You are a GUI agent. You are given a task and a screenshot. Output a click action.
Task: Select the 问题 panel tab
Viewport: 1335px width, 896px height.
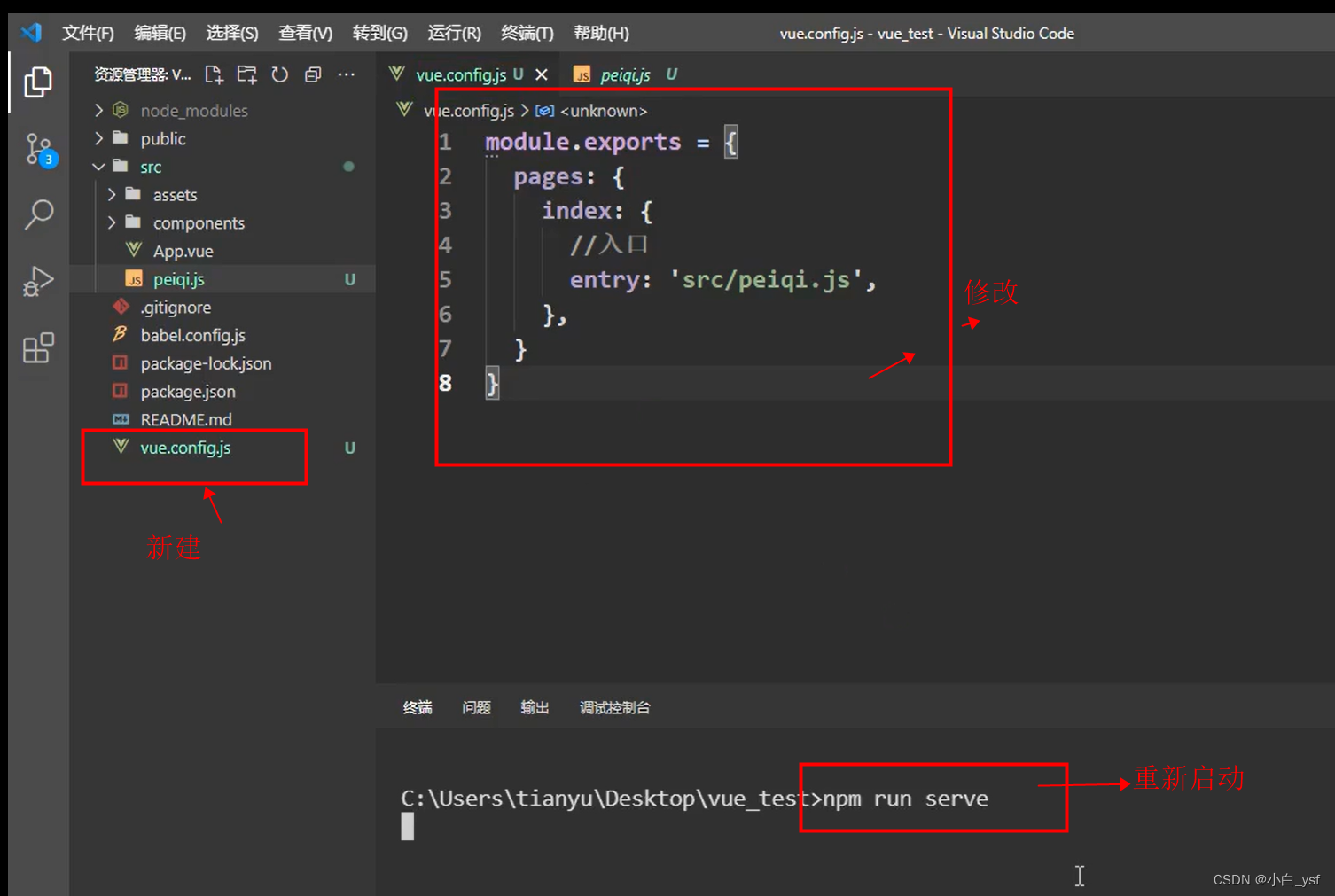(x=476, y=707)
